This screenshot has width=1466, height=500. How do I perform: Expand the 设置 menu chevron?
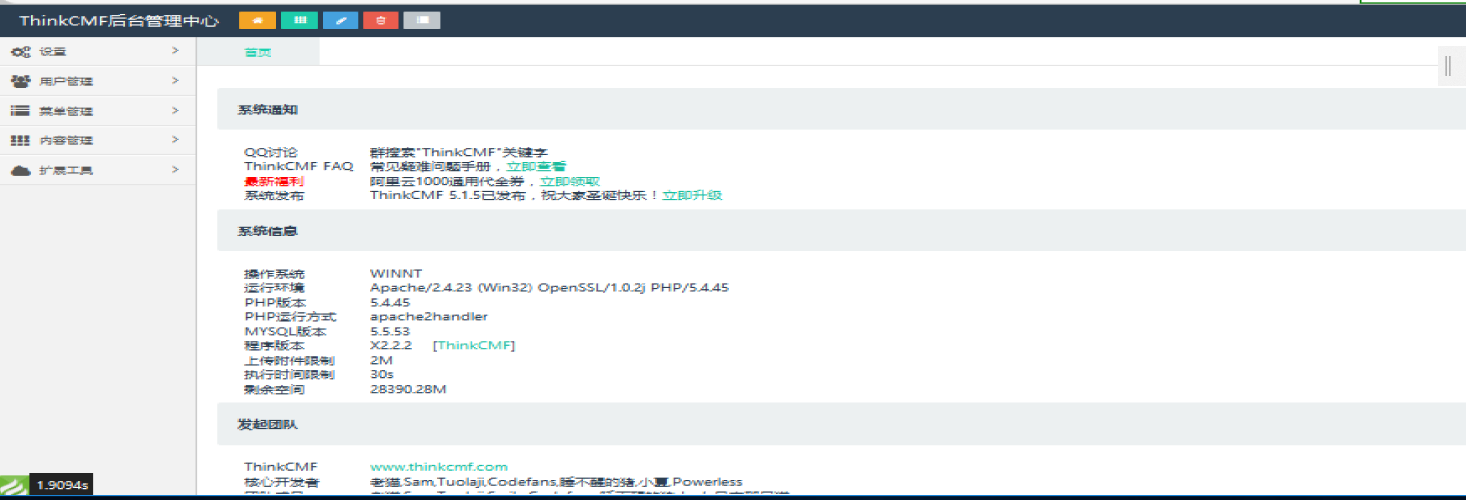175,51
